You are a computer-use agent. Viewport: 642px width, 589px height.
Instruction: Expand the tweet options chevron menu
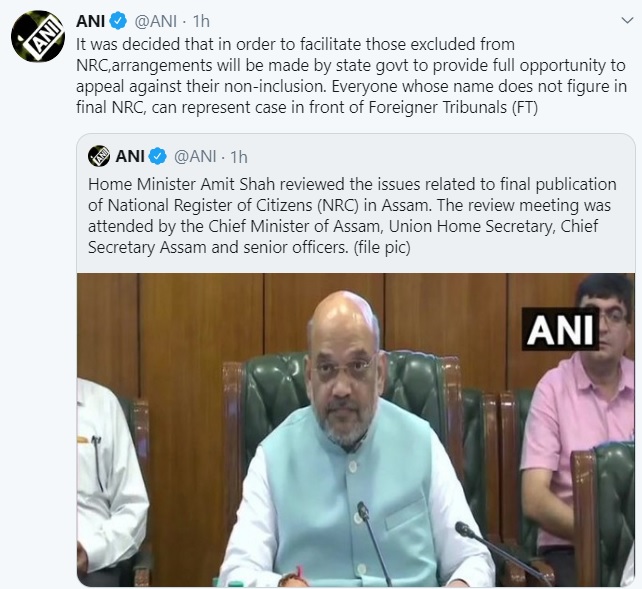point(627,20)
